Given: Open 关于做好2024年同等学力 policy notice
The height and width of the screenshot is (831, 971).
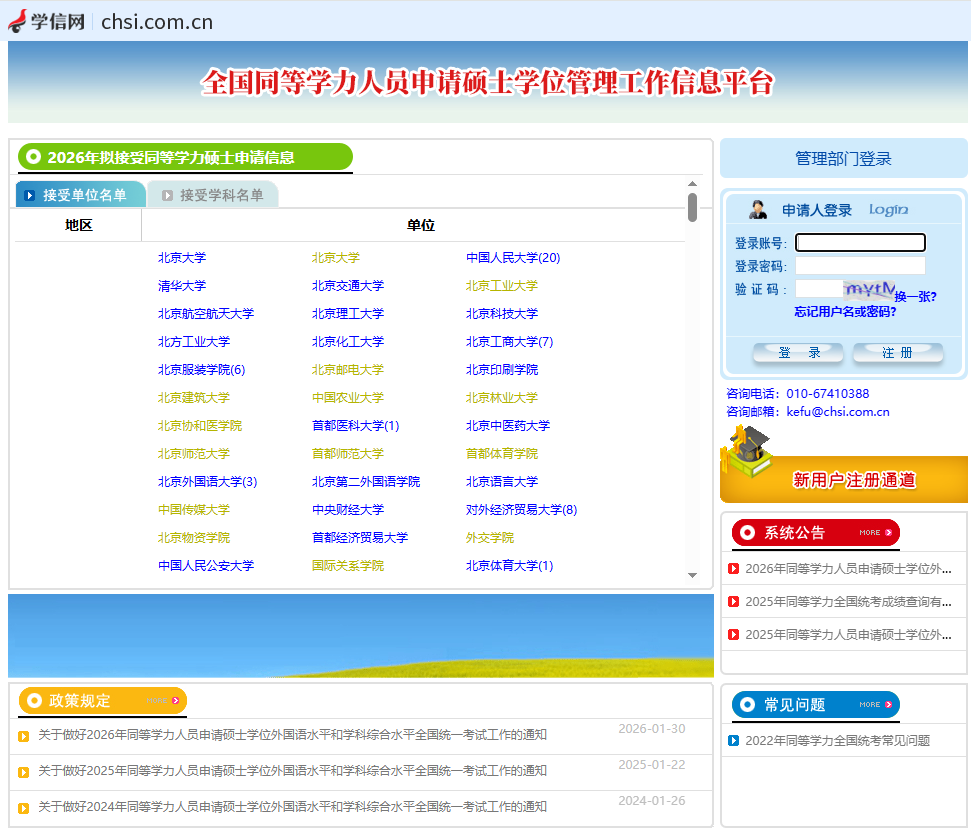Looking at the screenshot, I should click(292, 806).
